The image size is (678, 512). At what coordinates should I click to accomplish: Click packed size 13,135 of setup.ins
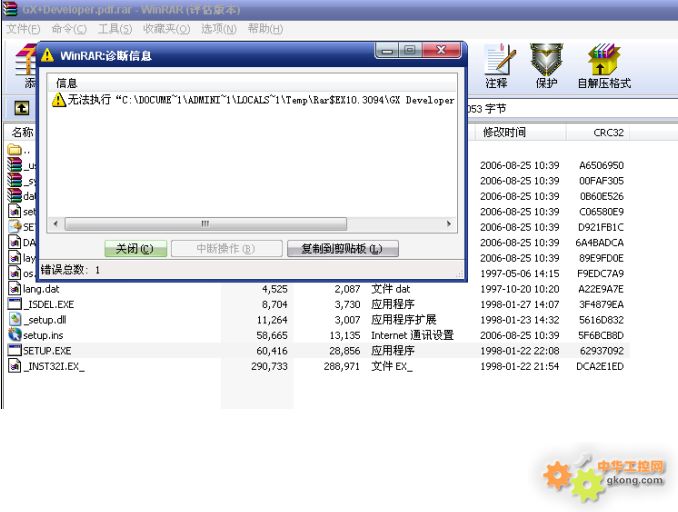pyautogui.click(x=345, y=335)
